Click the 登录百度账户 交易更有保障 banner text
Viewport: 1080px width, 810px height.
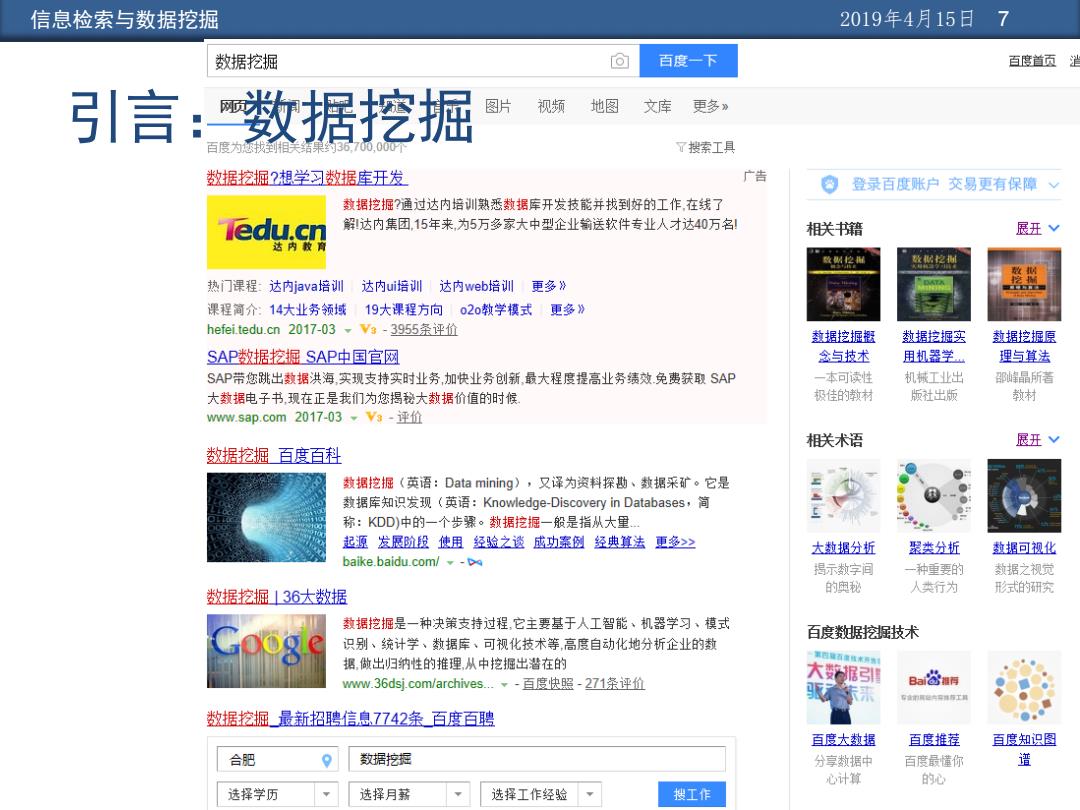944,184
